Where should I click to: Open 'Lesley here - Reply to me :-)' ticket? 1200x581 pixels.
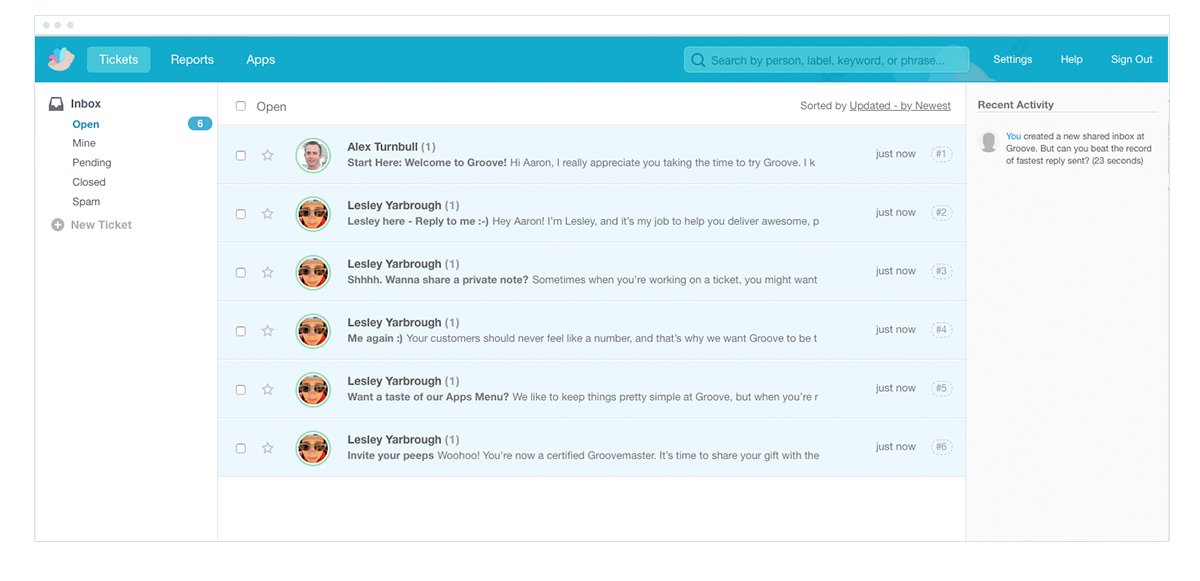click(418, 221)
